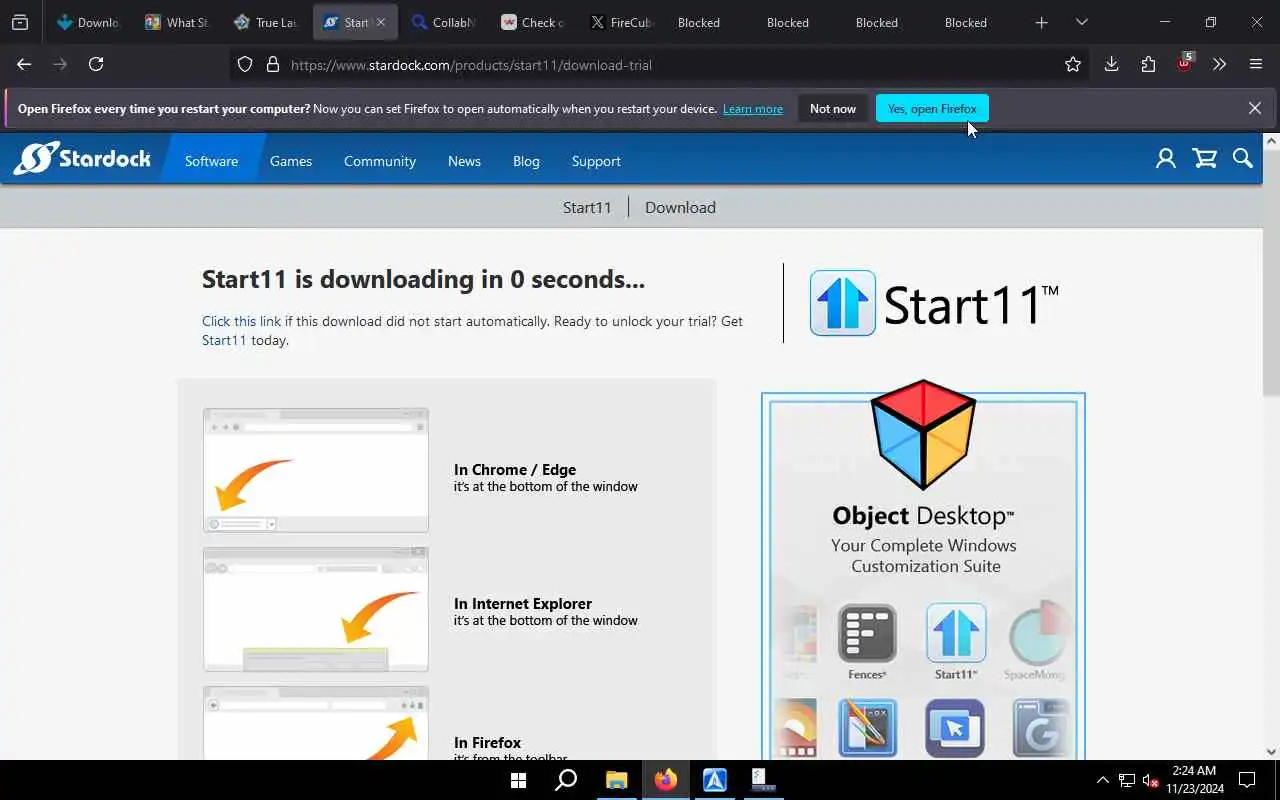Image resolution: width=1280 pixels, height=800 pixels.
Task: Switch to the first Blocked tab
Action: tap(698, 22)
